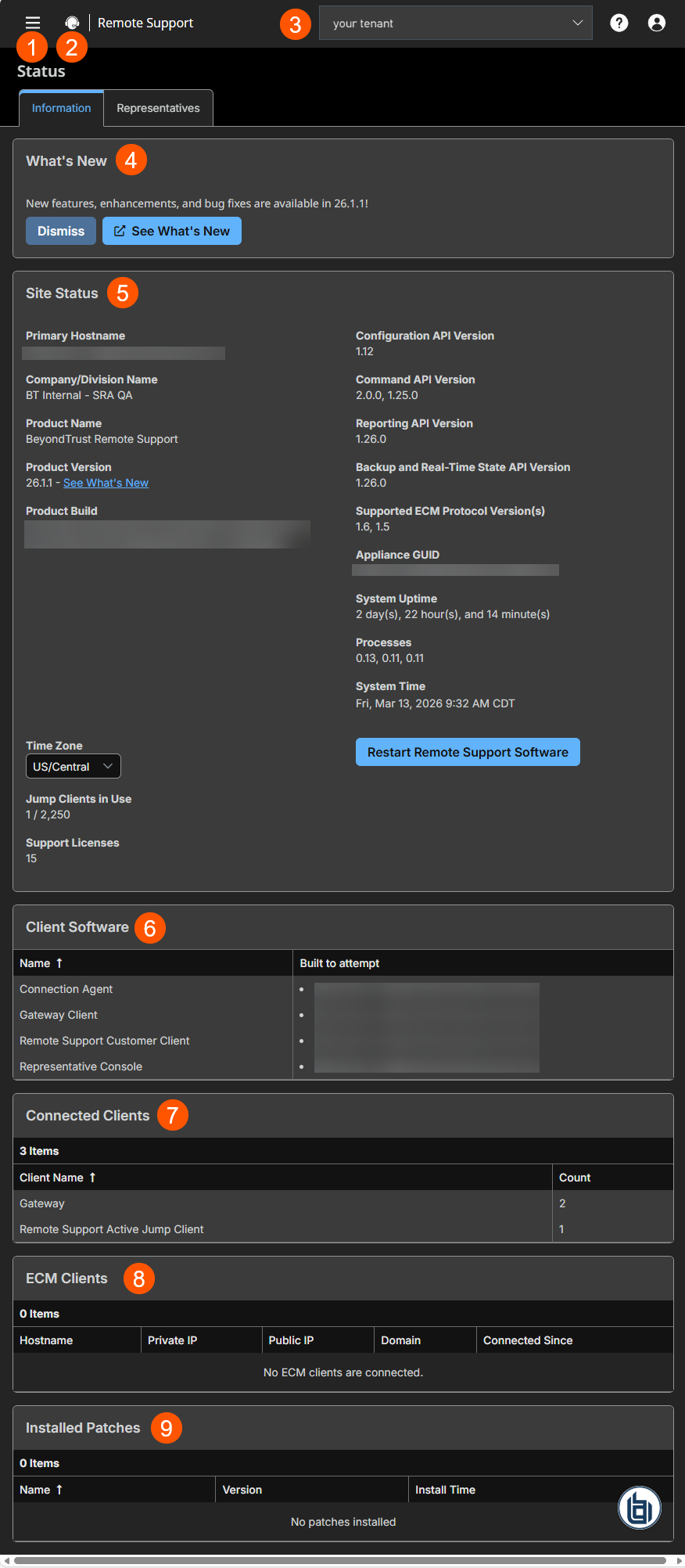Dismiss the What's New notice
The width and height of the screenshot is (685, 1568).
pos(61,231)
